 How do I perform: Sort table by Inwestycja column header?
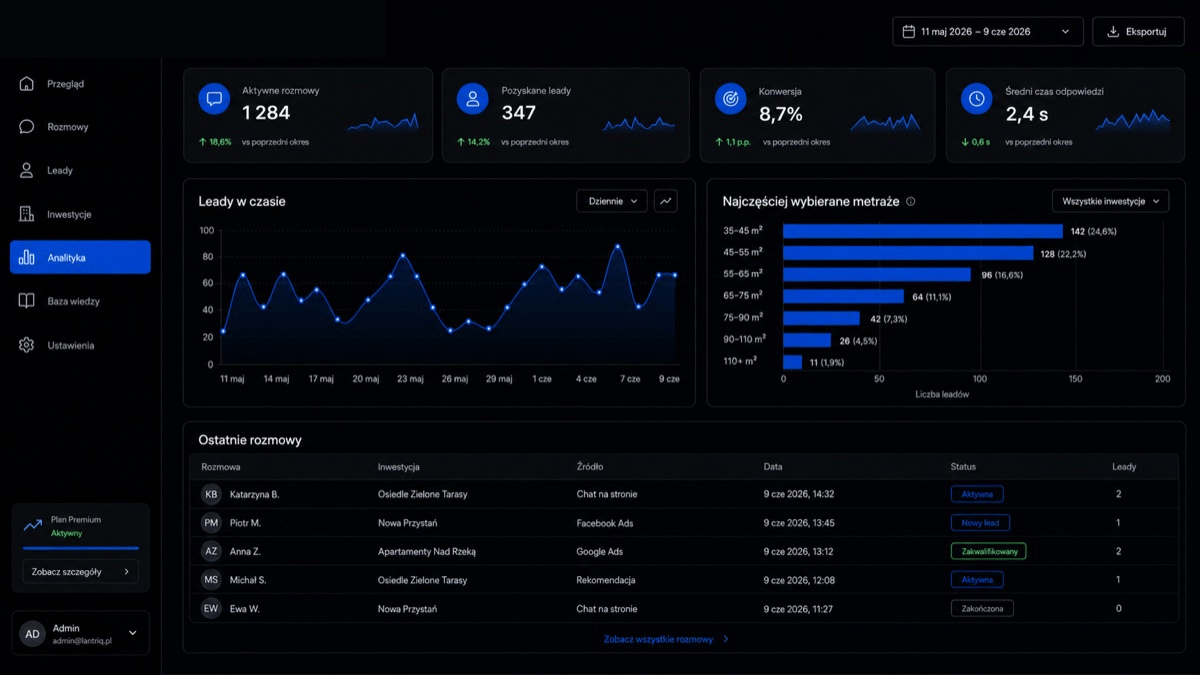398,467
